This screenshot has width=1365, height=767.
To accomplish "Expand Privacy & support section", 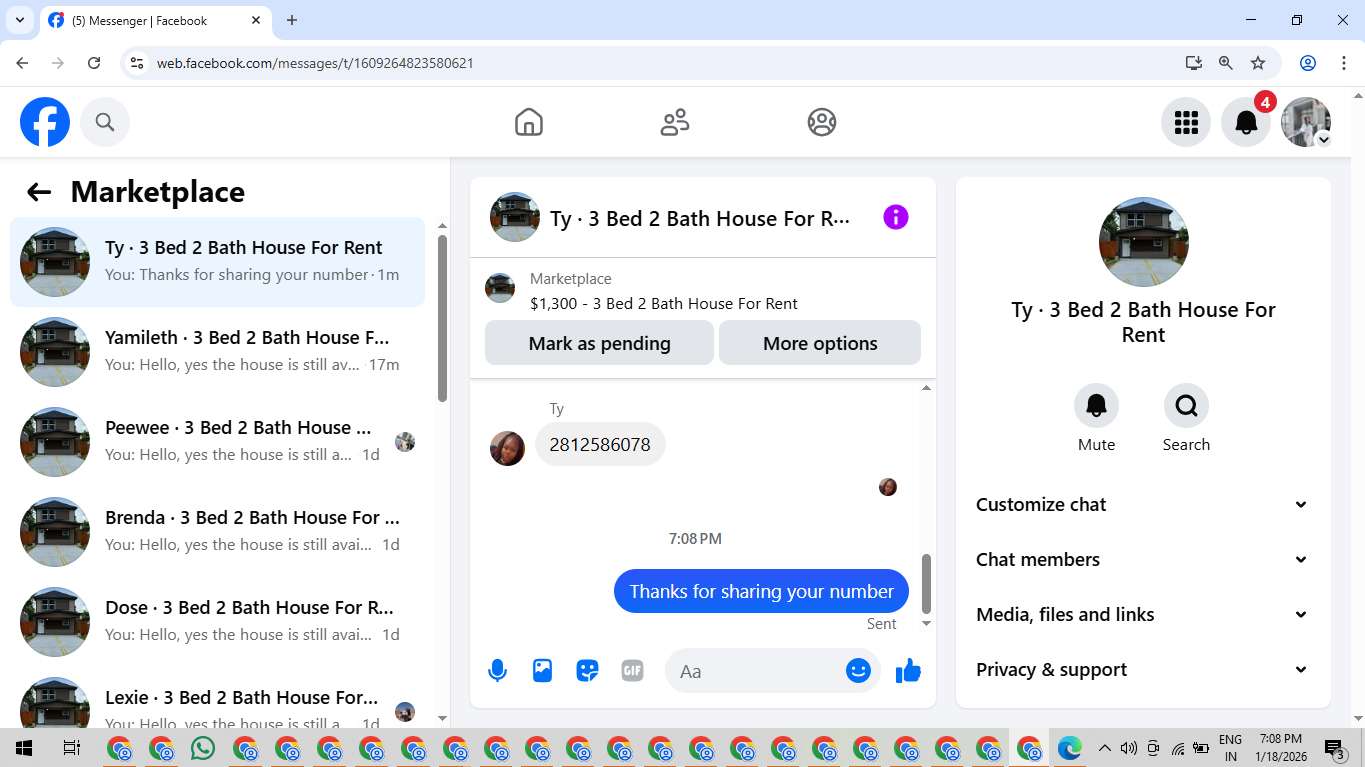I will point(1143,670).
